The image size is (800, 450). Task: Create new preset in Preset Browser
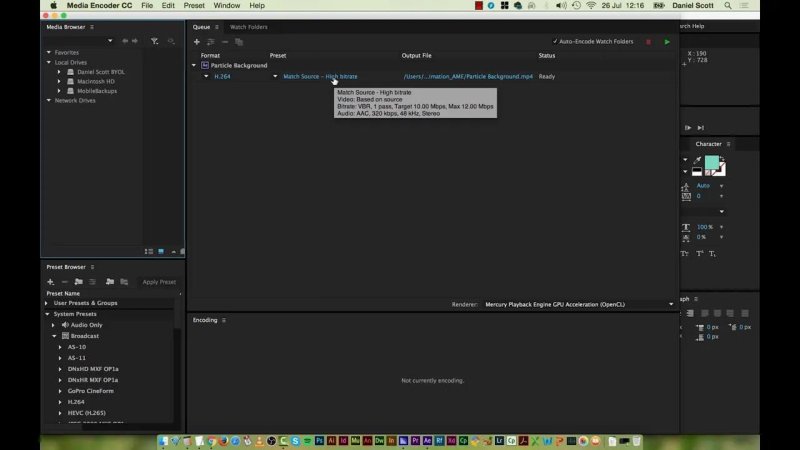coord(50,282)
